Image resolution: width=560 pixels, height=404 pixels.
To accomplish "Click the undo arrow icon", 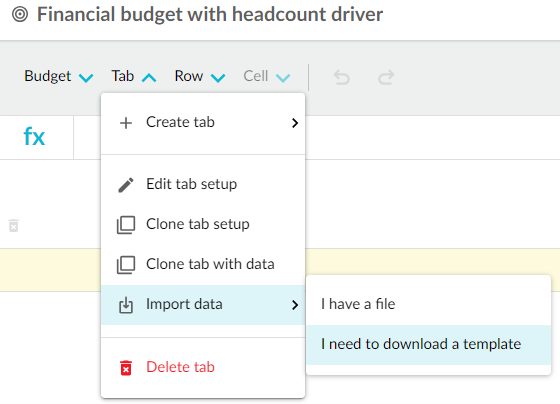I will click(x=341, y=78).
